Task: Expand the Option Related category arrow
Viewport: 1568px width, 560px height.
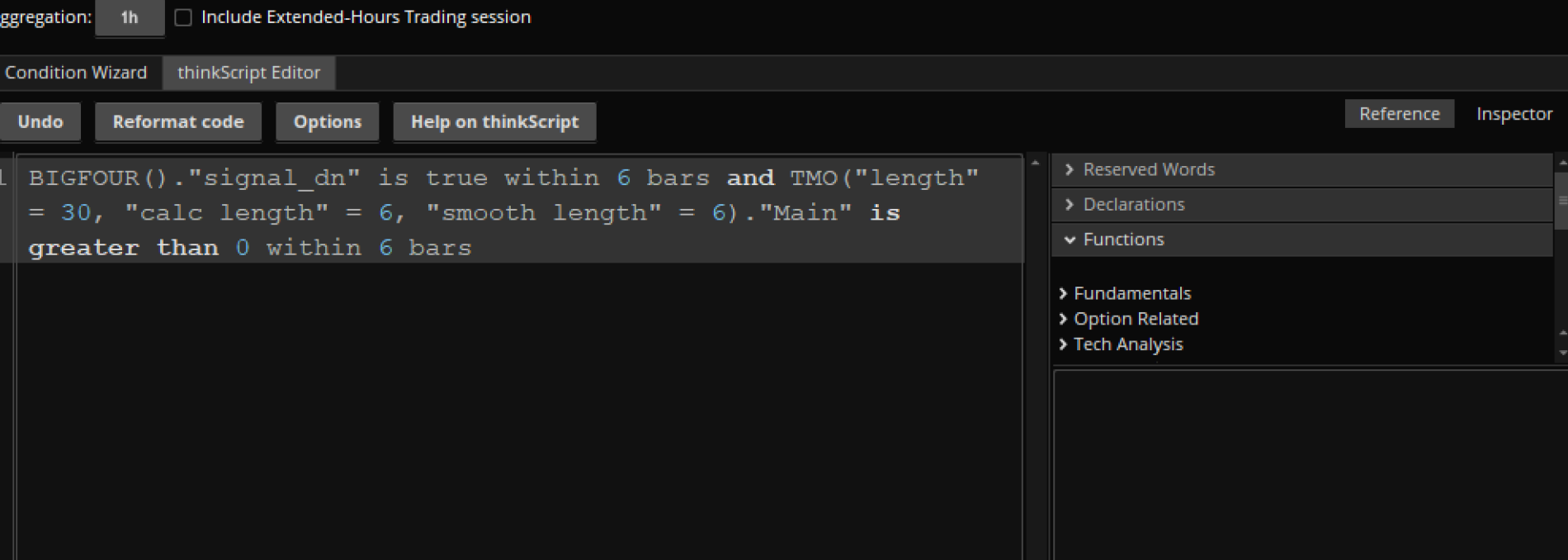Action: click(x=1063, y=319)
